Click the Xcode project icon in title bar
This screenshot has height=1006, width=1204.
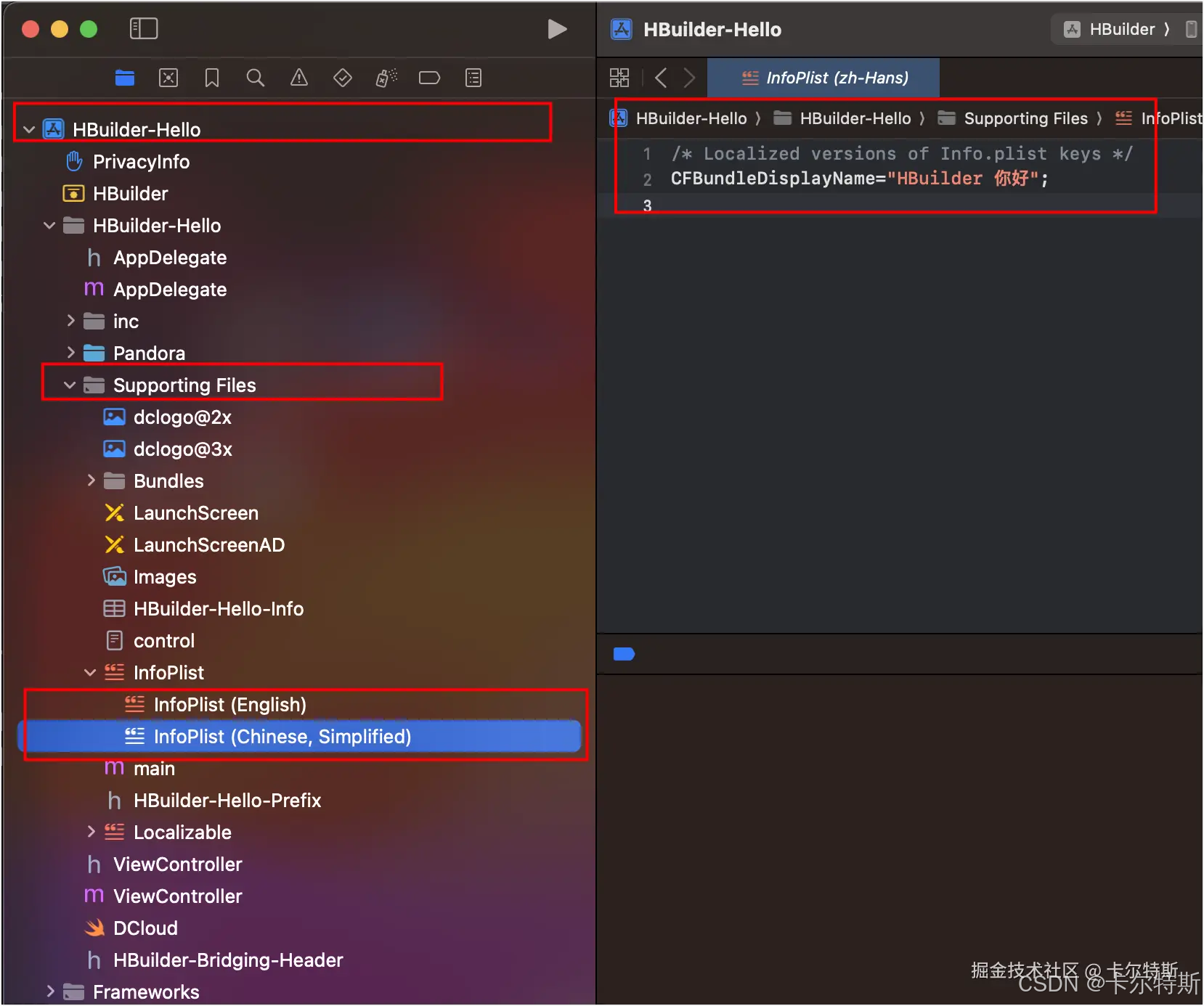(621, 29)
